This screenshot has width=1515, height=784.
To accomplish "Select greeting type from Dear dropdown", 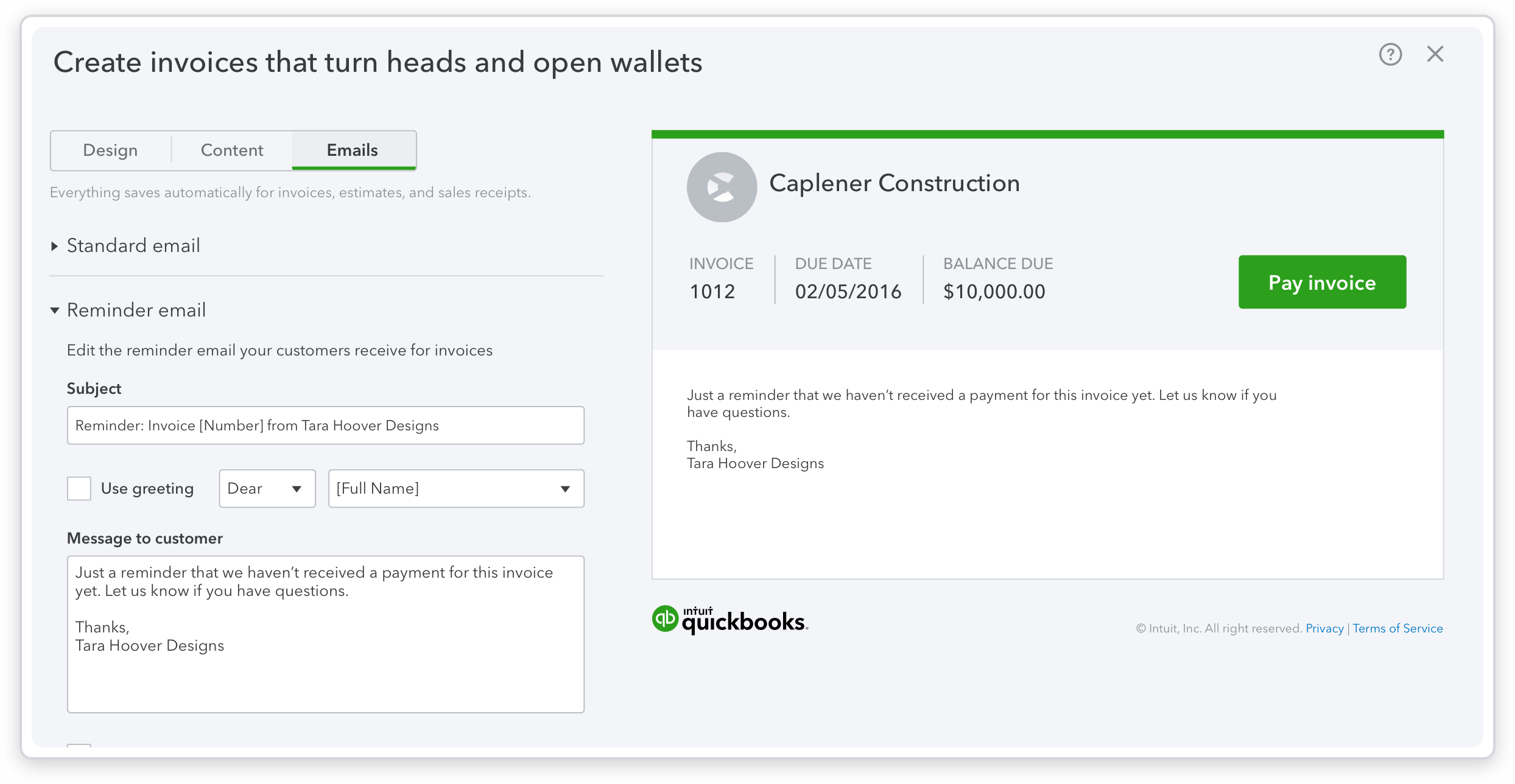I will 263,488.
